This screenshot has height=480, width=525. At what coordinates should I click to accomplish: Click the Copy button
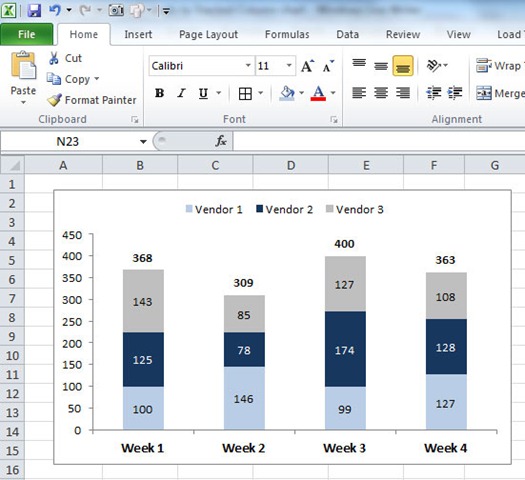[69, 79]
